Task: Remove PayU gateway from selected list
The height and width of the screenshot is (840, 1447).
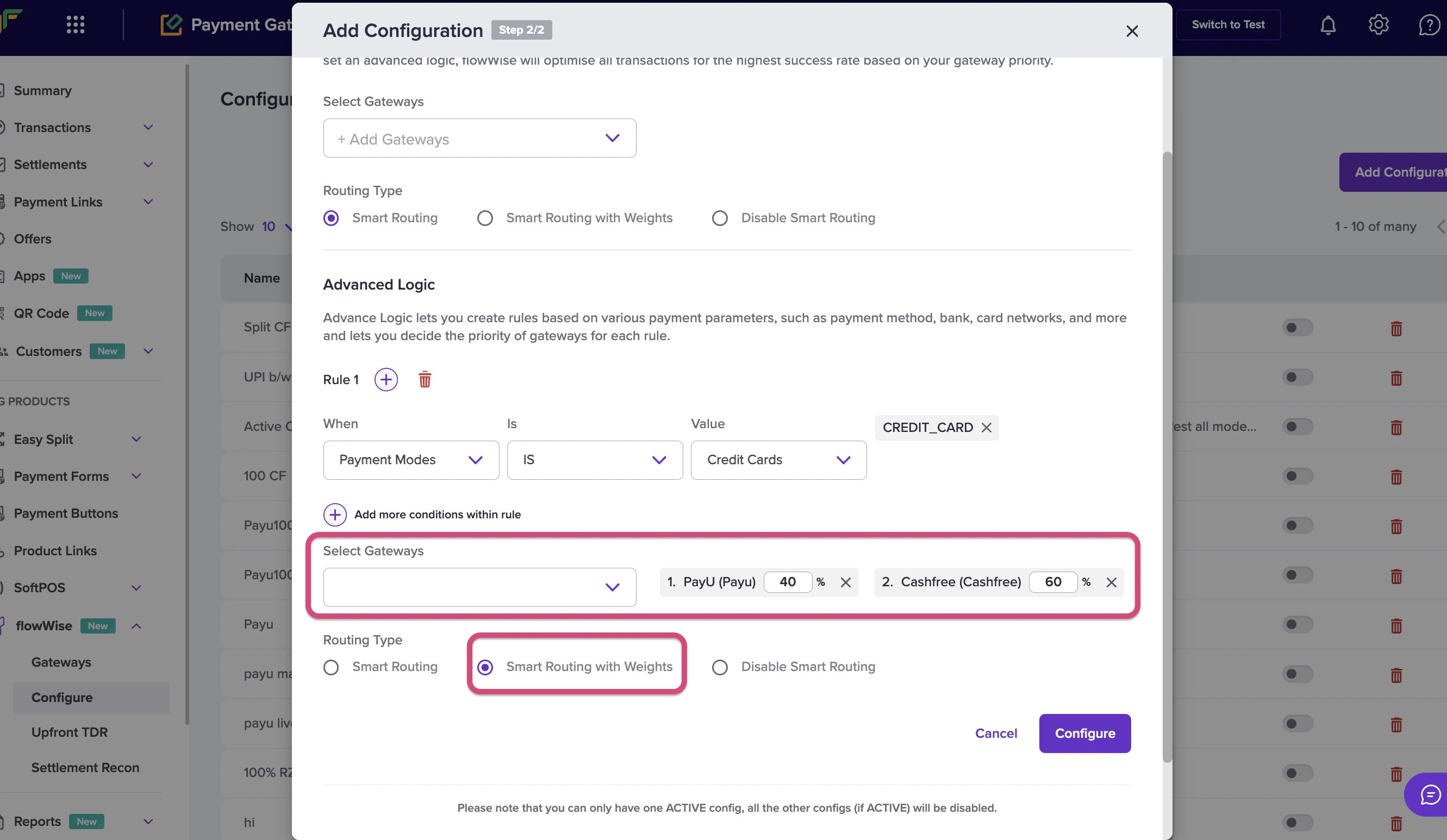Action: [845, 582]
